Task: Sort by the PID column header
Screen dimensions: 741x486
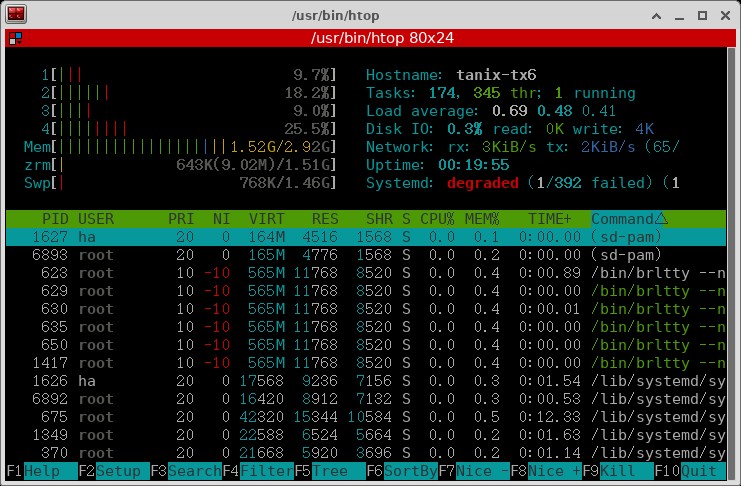Action: [55, 219]
